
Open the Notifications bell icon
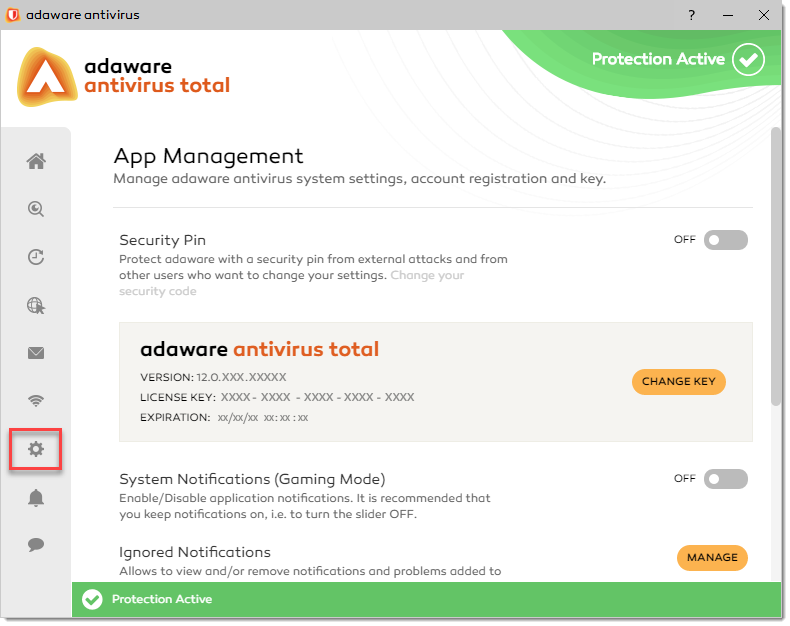[36, 498]
